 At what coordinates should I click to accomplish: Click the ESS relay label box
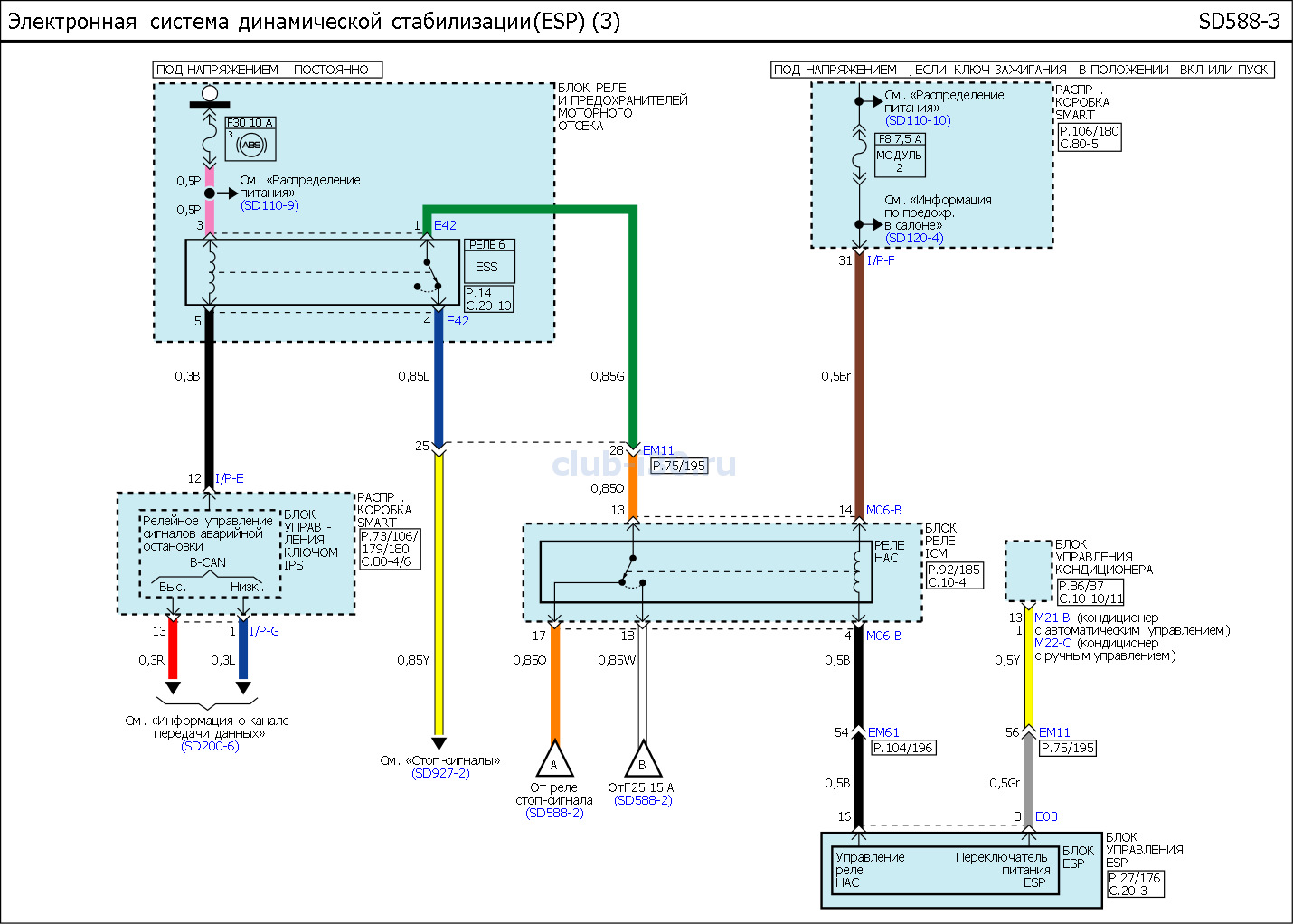(490, 267)
